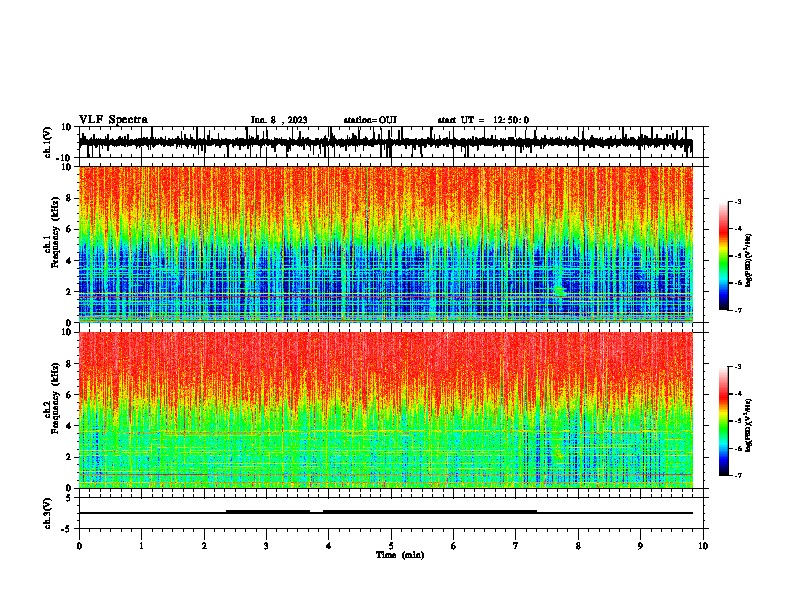792x612 pixels.
Task: Click the ch.1 color scale label '-3'
Action: tap(737, 202)
